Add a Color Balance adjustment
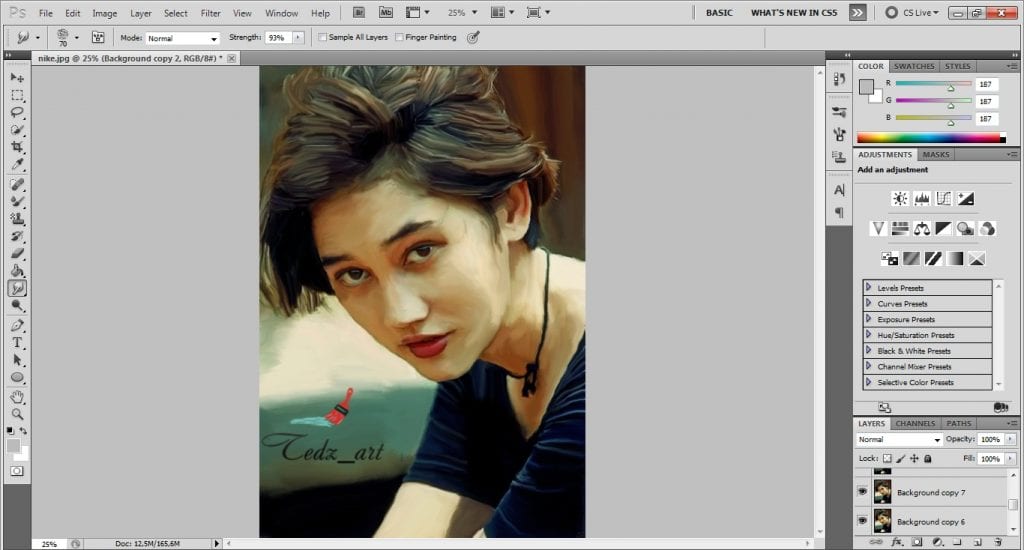 922,229
